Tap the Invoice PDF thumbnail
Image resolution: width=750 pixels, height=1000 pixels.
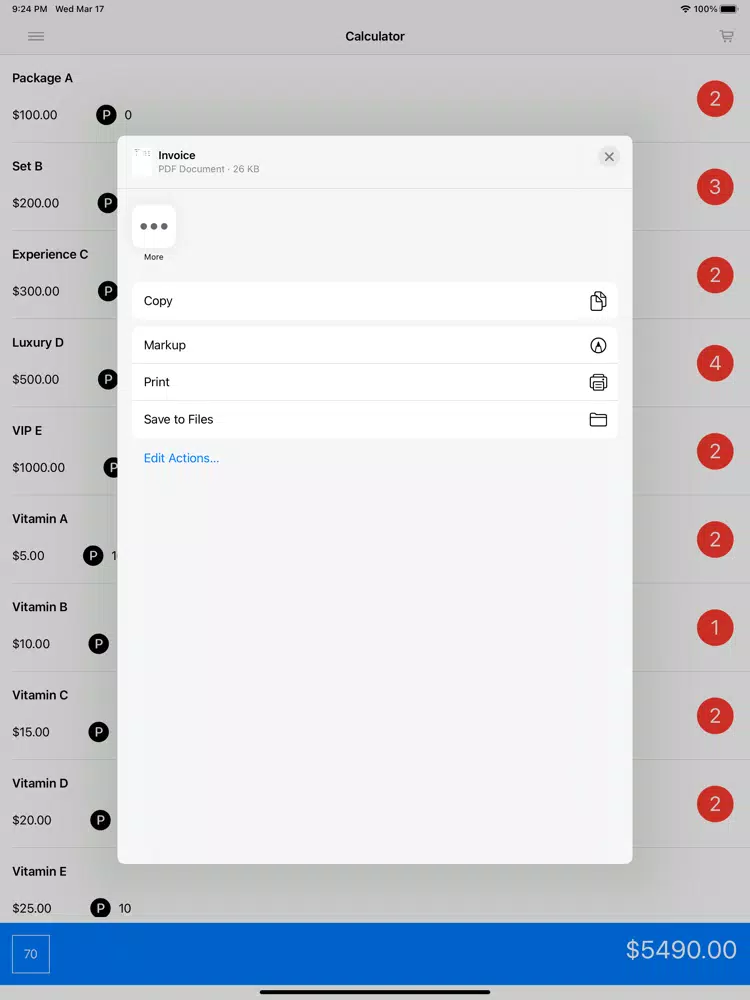[x=142, y=161]
